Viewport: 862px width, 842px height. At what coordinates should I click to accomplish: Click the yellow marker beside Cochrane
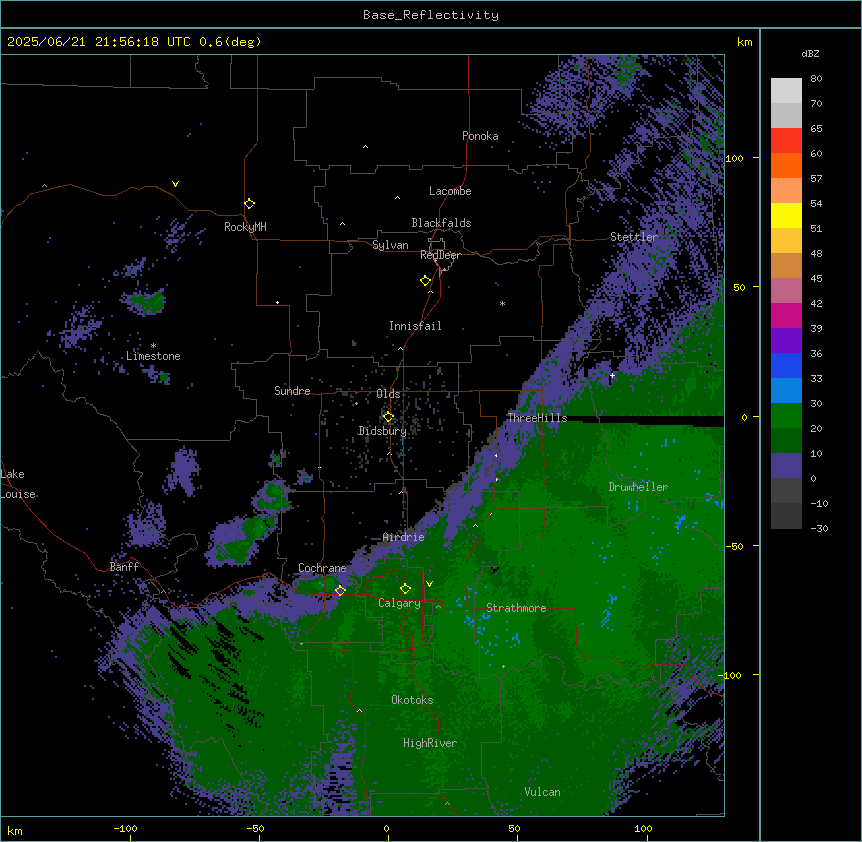point(340,590)
